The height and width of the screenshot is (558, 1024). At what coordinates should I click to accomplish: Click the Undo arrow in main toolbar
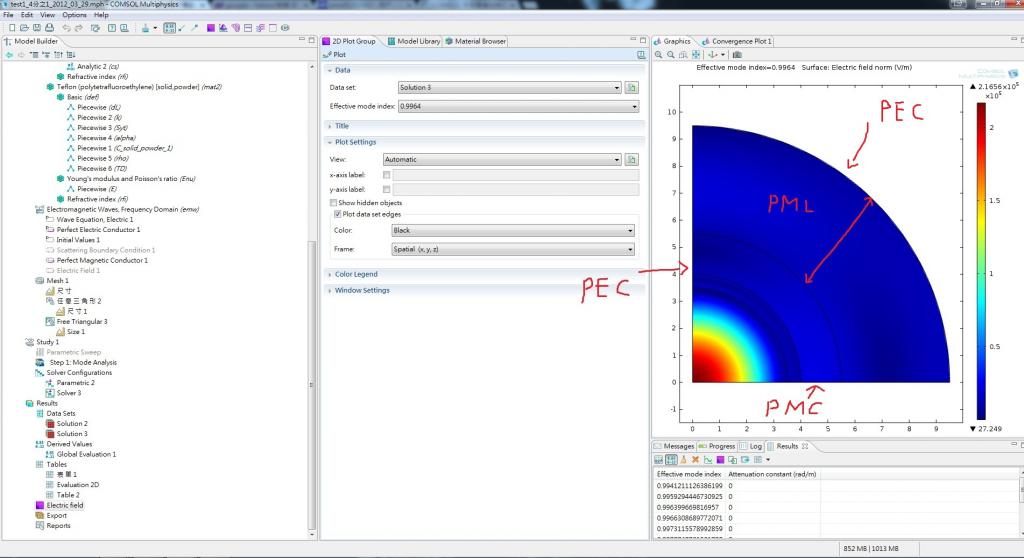pyautogui.click(x=66, y=28)
